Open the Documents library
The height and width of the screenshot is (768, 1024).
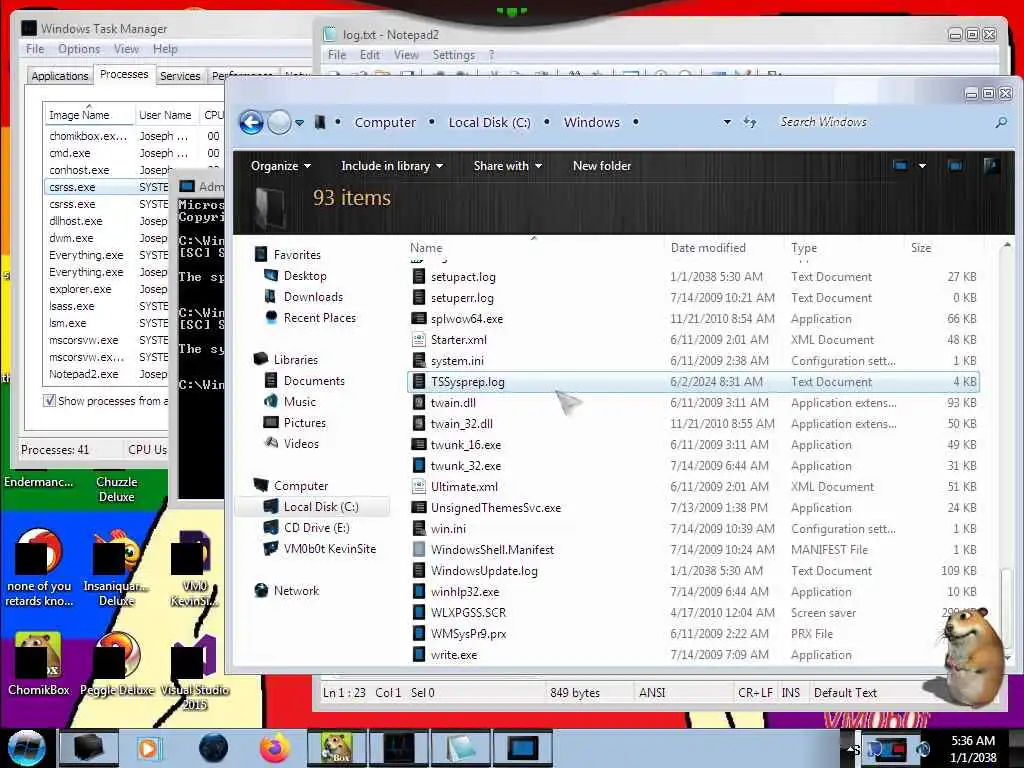point(313,381)
